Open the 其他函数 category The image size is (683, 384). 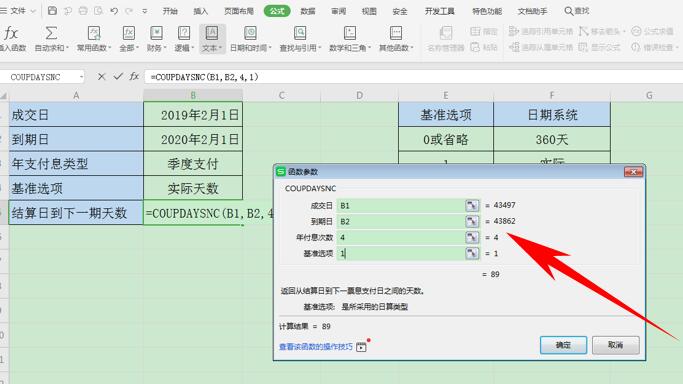click(x=396, y=39)
